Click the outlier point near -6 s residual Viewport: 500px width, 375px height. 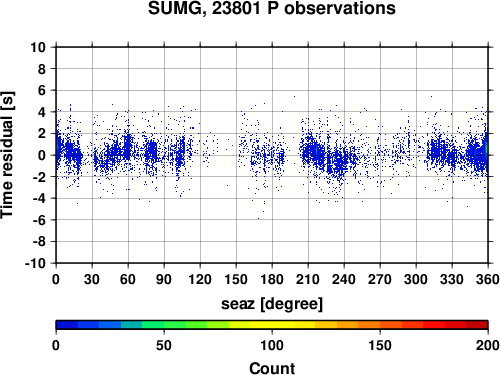tap(258, 219)
